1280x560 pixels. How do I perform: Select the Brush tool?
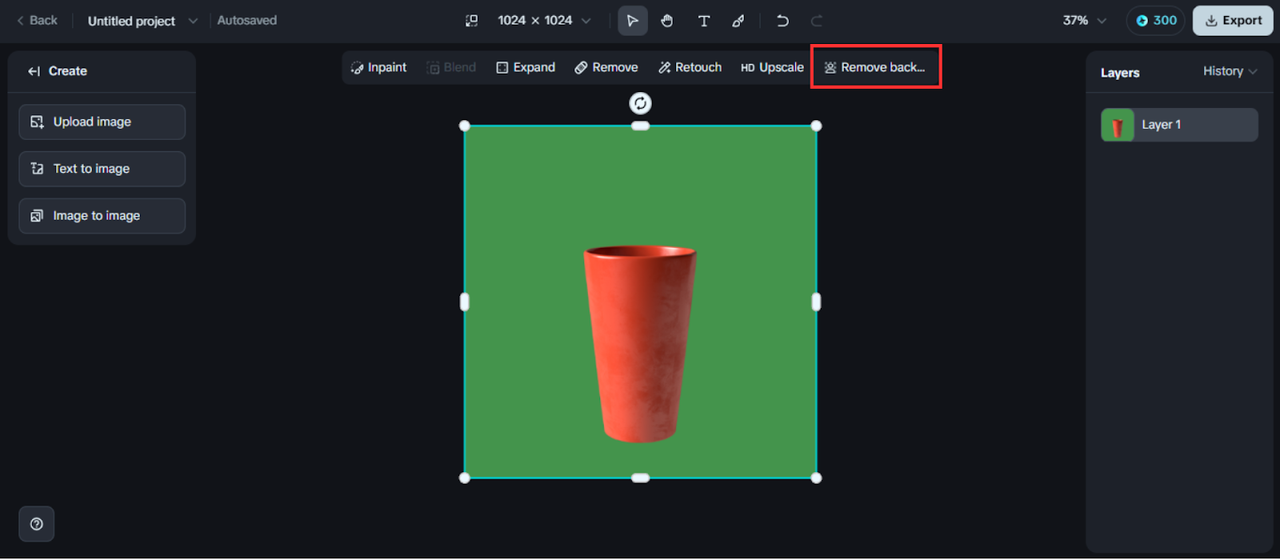[x=738, y=21]
